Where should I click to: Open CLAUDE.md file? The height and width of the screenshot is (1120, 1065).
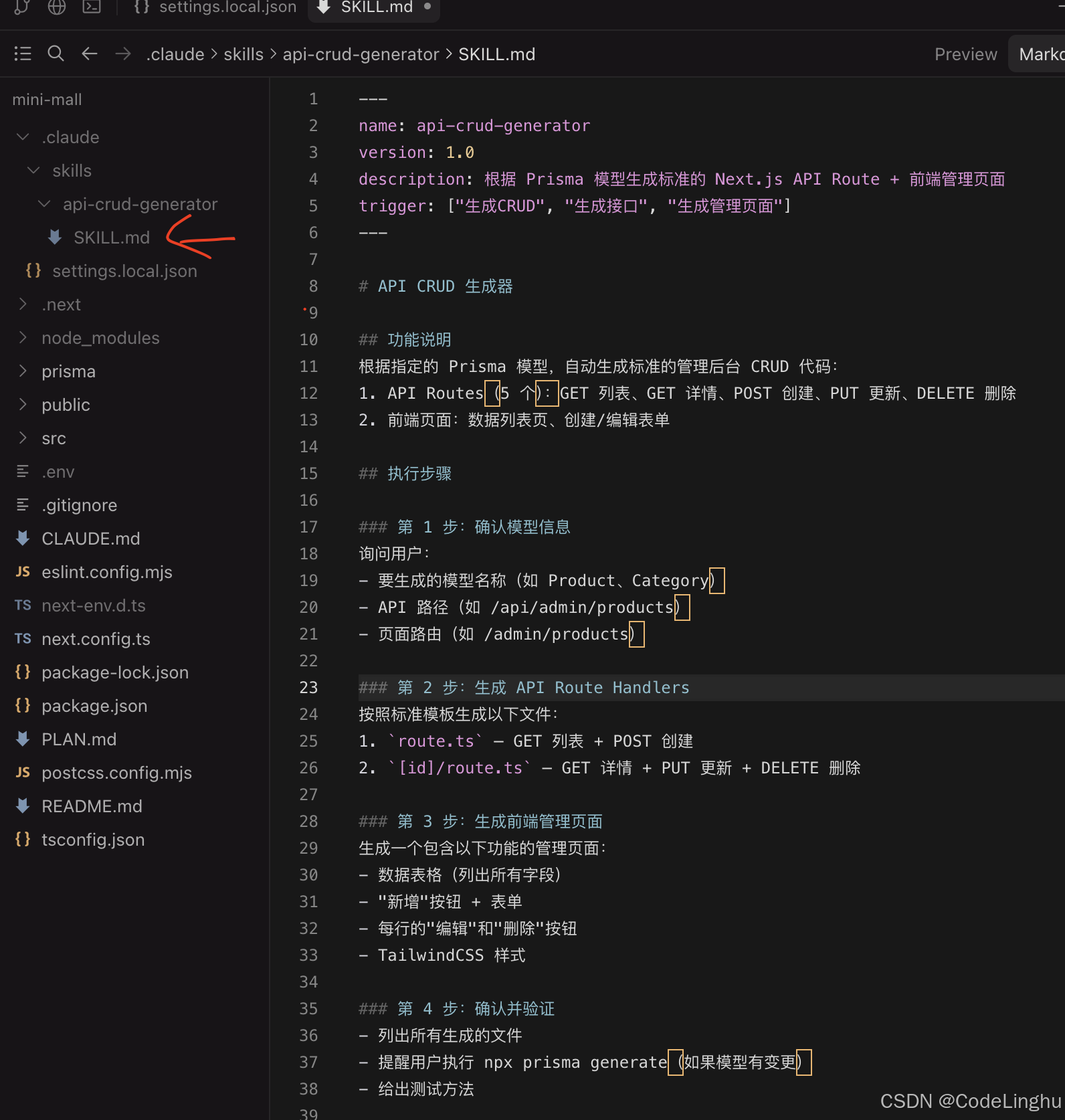(x=91, y=538)
